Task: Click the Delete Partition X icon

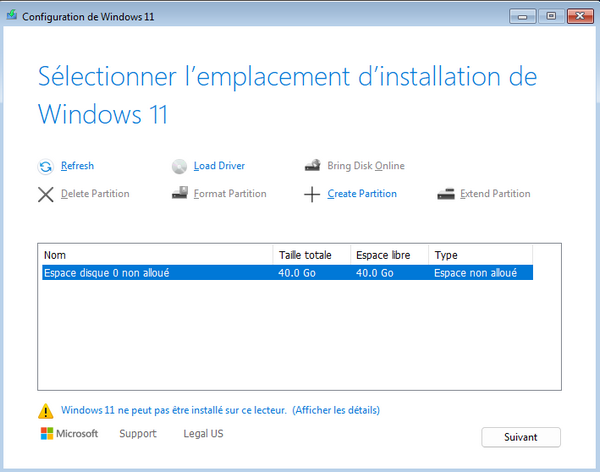Action: click(x=45, y=194)
